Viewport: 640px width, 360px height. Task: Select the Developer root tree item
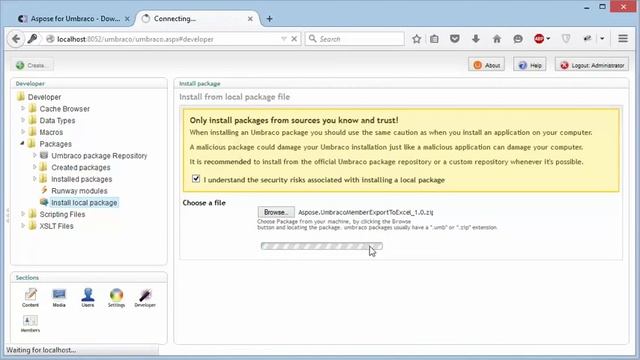click(44, 97)
